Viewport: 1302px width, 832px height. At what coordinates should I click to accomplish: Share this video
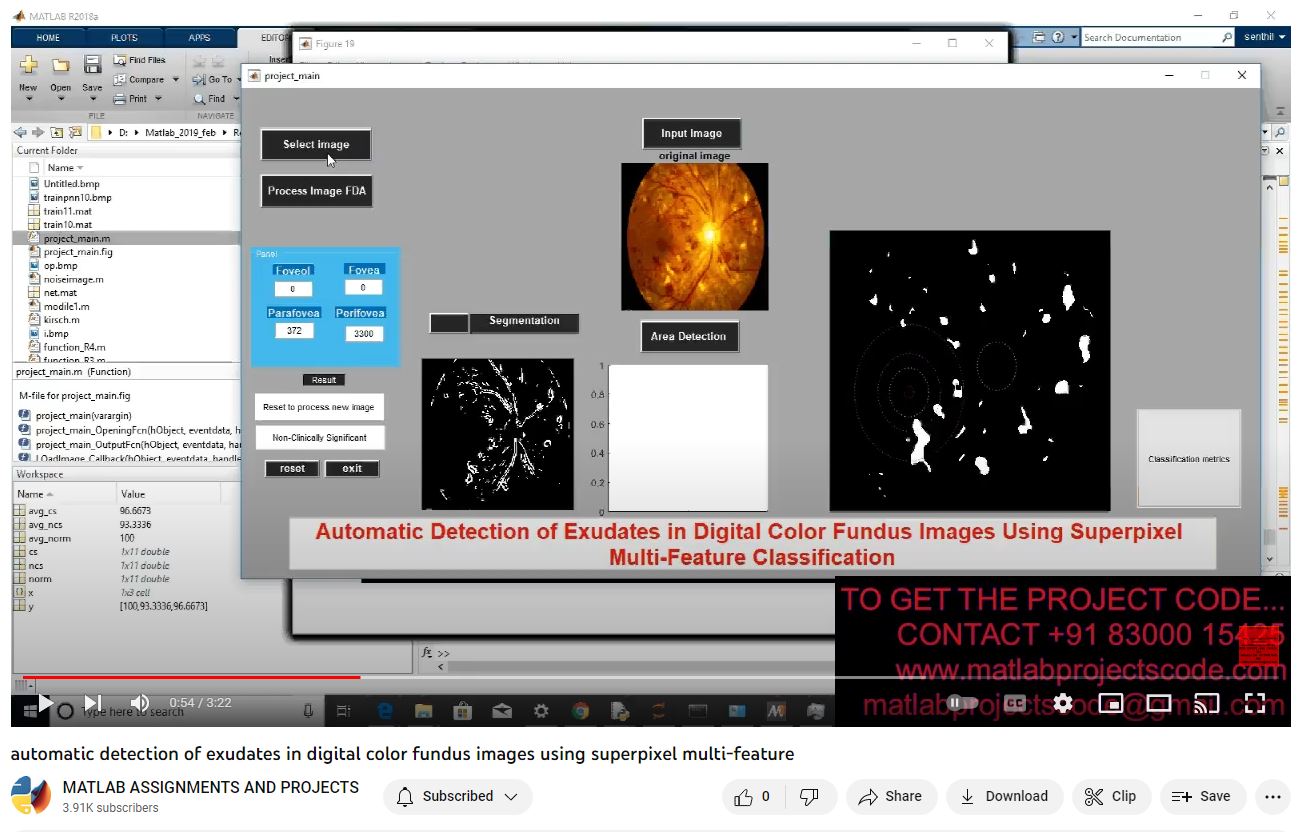pyautogui.click(x=890, y=796)
